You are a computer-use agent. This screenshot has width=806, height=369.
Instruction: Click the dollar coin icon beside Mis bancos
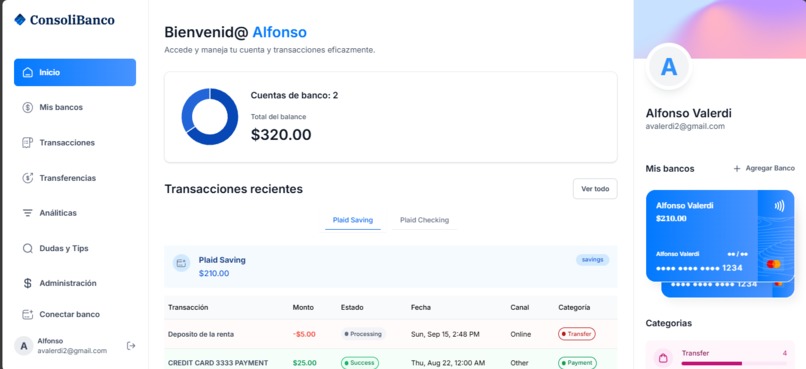click(28, 107)
